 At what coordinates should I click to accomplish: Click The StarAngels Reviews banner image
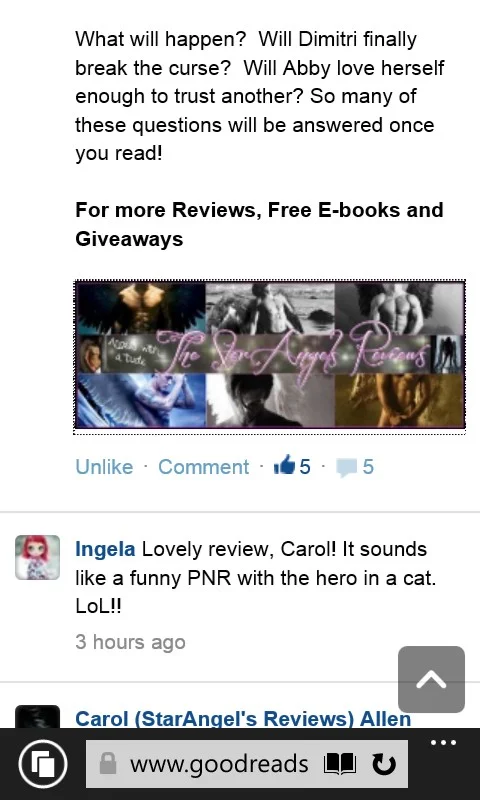(x=270, y=354)
